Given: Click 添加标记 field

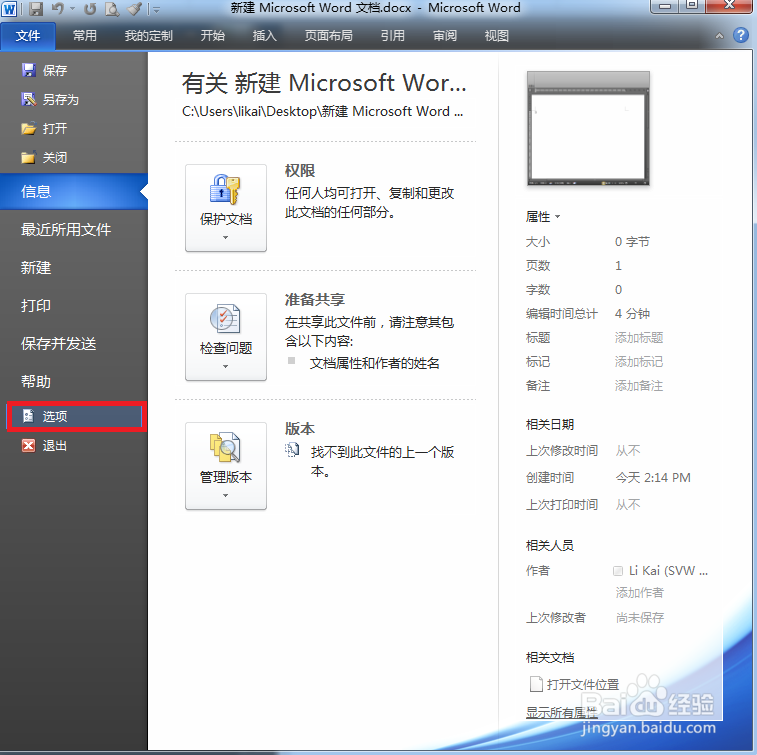Looking at the screenshot, I should click(639, 362).
